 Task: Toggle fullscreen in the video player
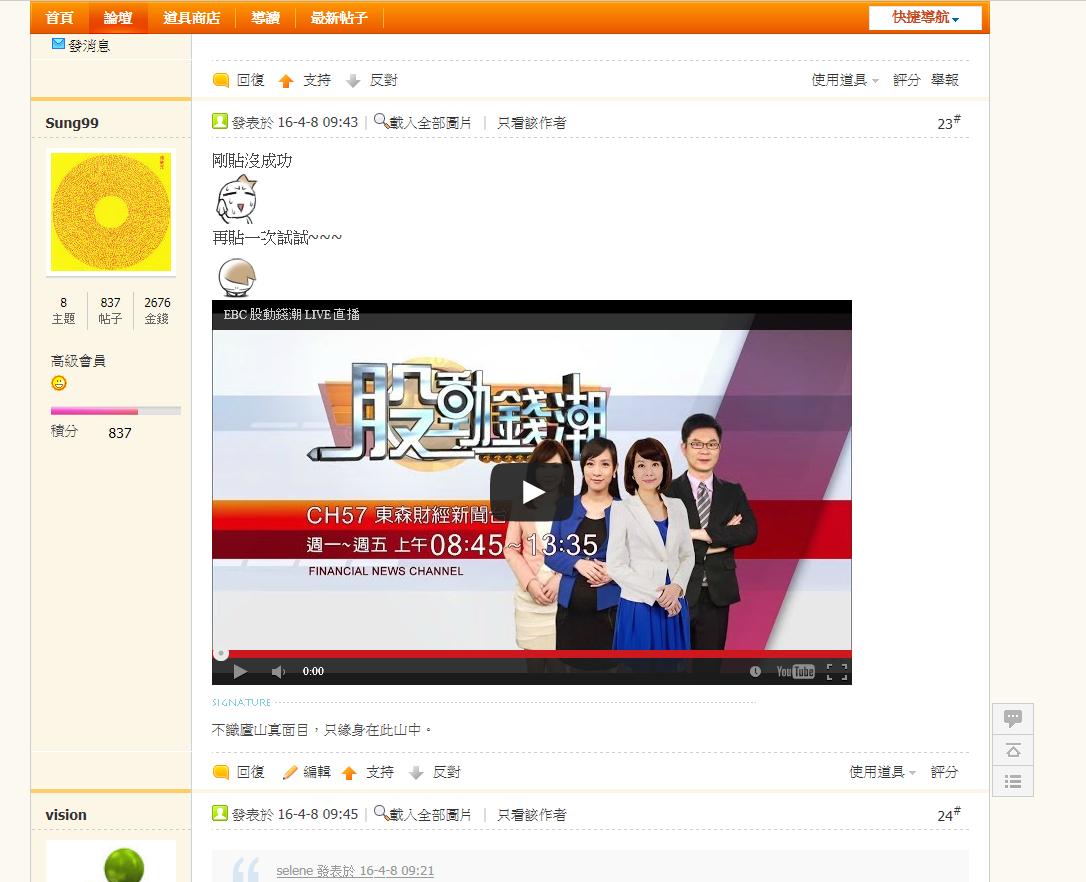tap(837, 671)
